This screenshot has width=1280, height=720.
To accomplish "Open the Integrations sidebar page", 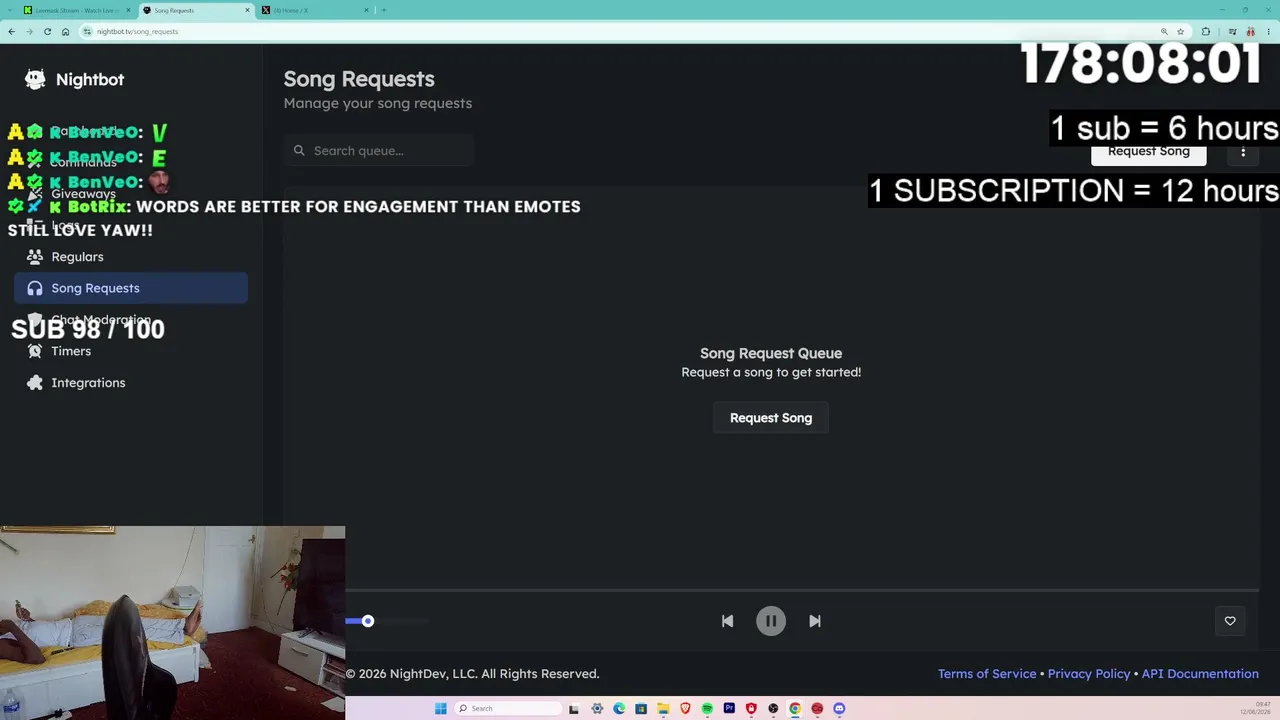I will (x=131, y=383).
